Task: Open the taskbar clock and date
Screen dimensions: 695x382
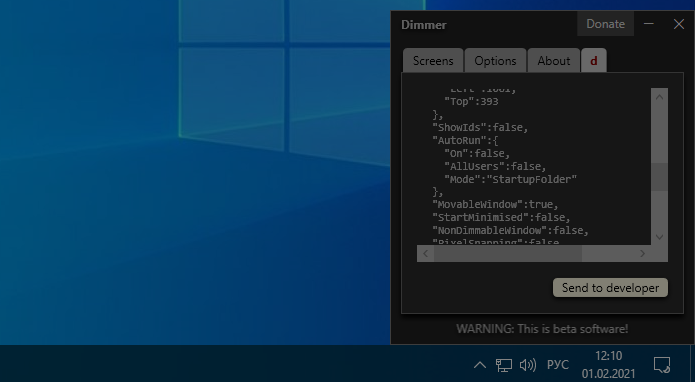Action: 609,365
